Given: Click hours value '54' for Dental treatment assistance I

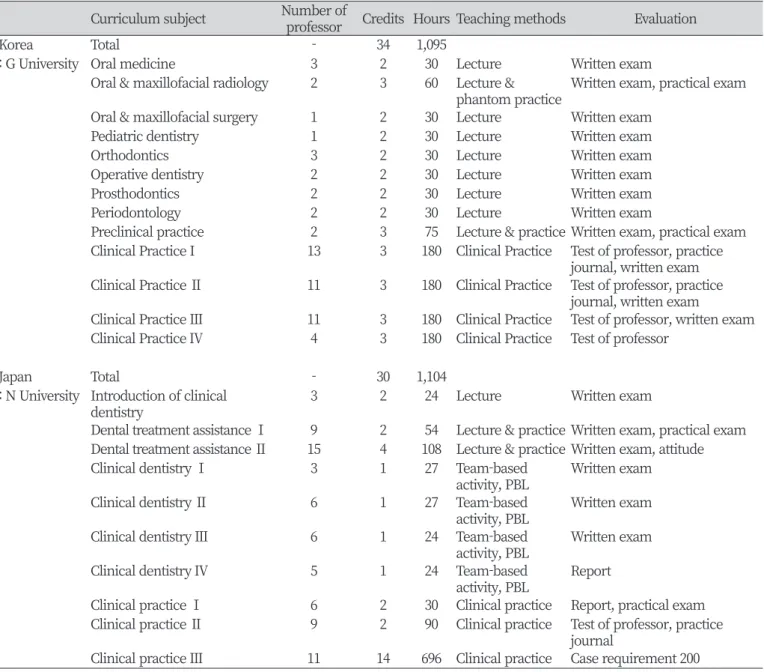Looking at the screenshot, I should coord(431,430).
